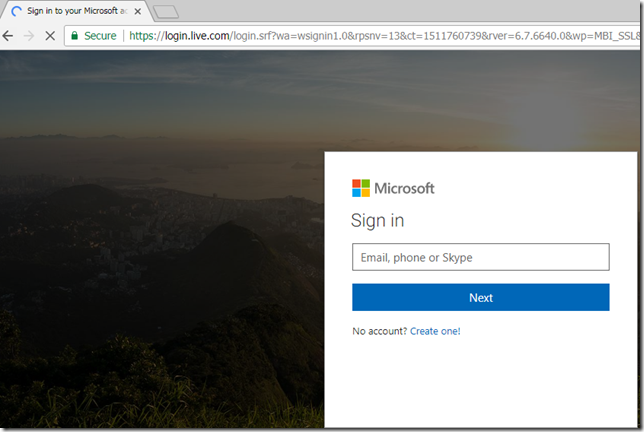Click the No account? text

click(380, 331)
